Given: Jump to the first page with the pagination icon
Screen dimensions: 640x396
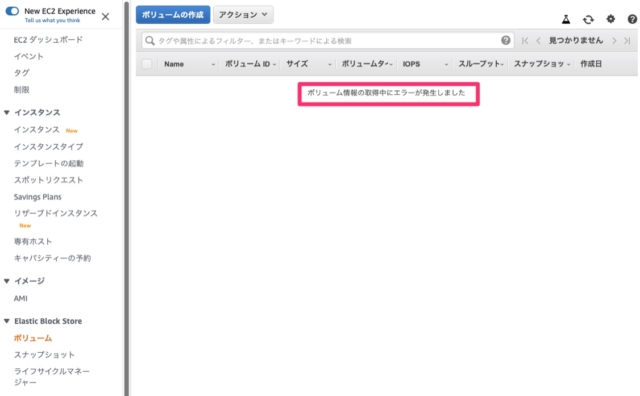Looking at the screenshot, I should [x=525, y=40].
